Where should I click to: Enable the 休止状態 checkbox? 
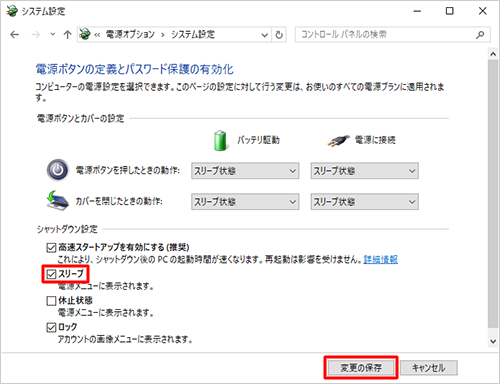pos(51,301)
